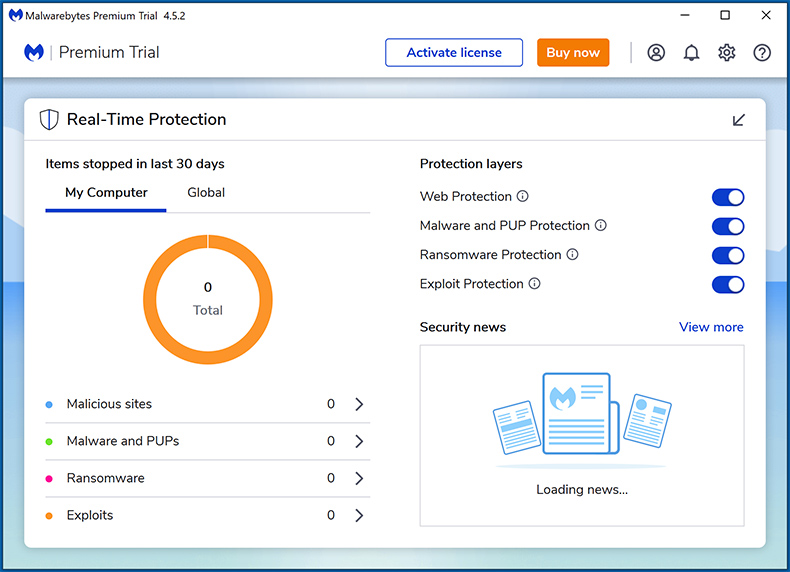Click the Loading news... text
790x572 pixels.
click(x=582, y=489)
